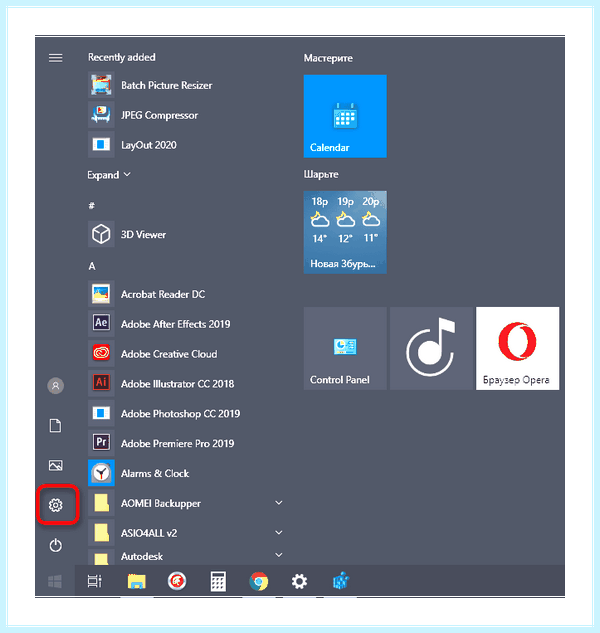Click the ASIO4ALL v2 folder icon
Viewport: 600px width, 633px height.
click(101, 532)
